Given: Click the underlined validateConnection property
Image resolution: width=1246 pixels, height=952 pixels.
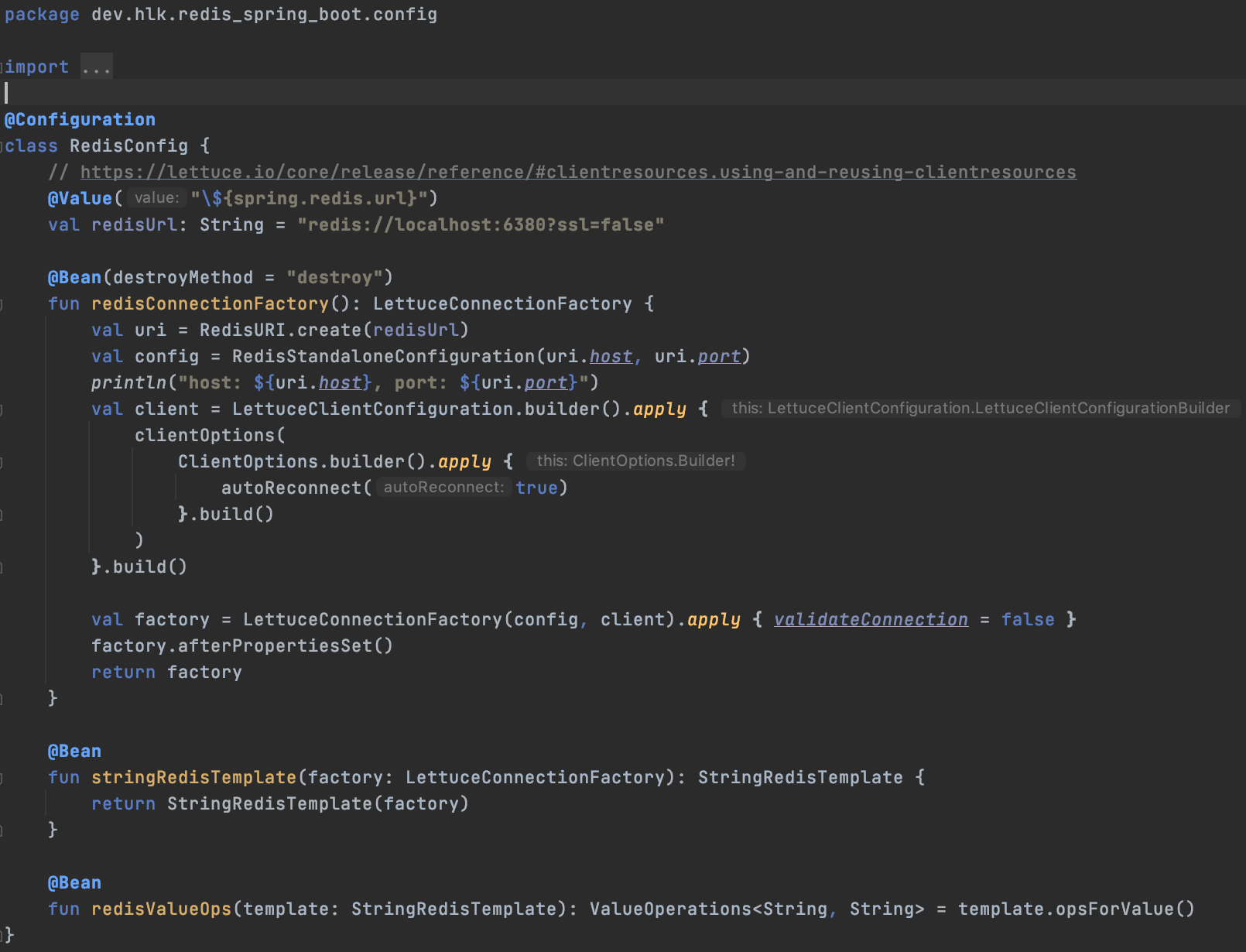Looking at the screenshot, I should 870,618.
